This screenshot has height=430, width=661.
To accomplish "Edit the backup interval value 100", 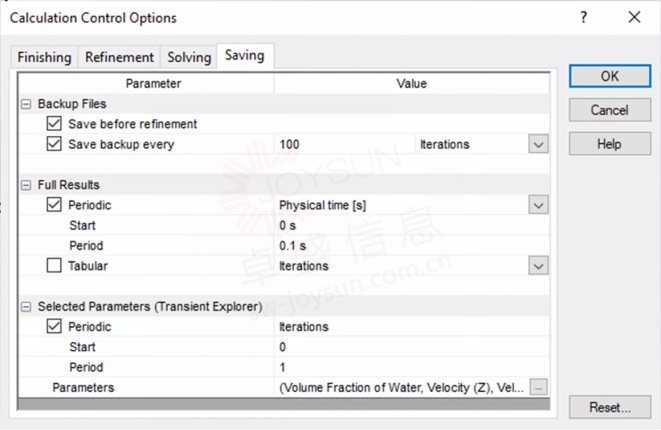I will coord(344,144).
